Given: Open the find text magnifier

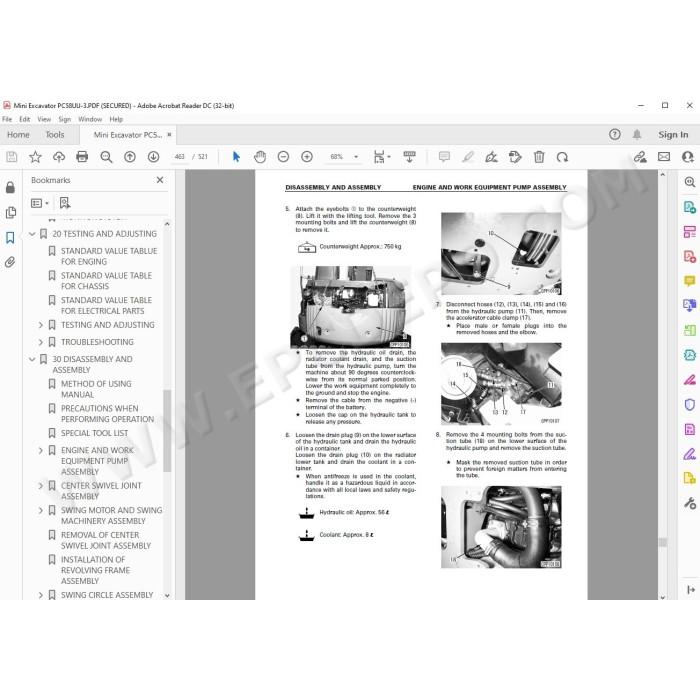Looking at the screenshot, I should click(x=106, y=157).
